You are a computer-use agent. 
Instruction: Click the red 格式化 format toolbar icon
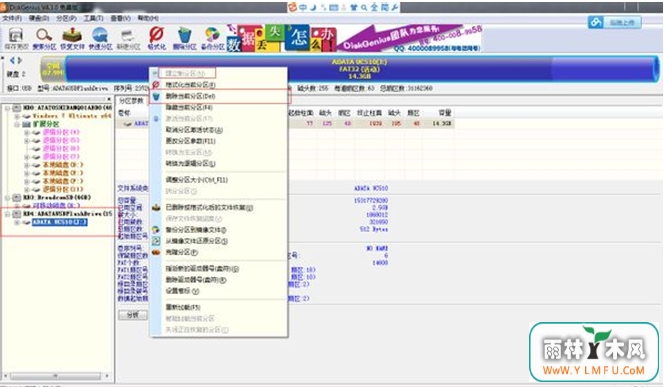click(157, 38)
